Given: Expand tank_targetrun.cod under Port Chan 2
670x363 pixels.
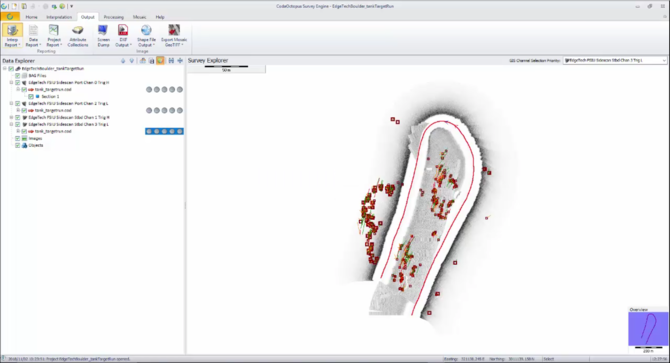Looking at the screenshot, I should click(18, 110).
